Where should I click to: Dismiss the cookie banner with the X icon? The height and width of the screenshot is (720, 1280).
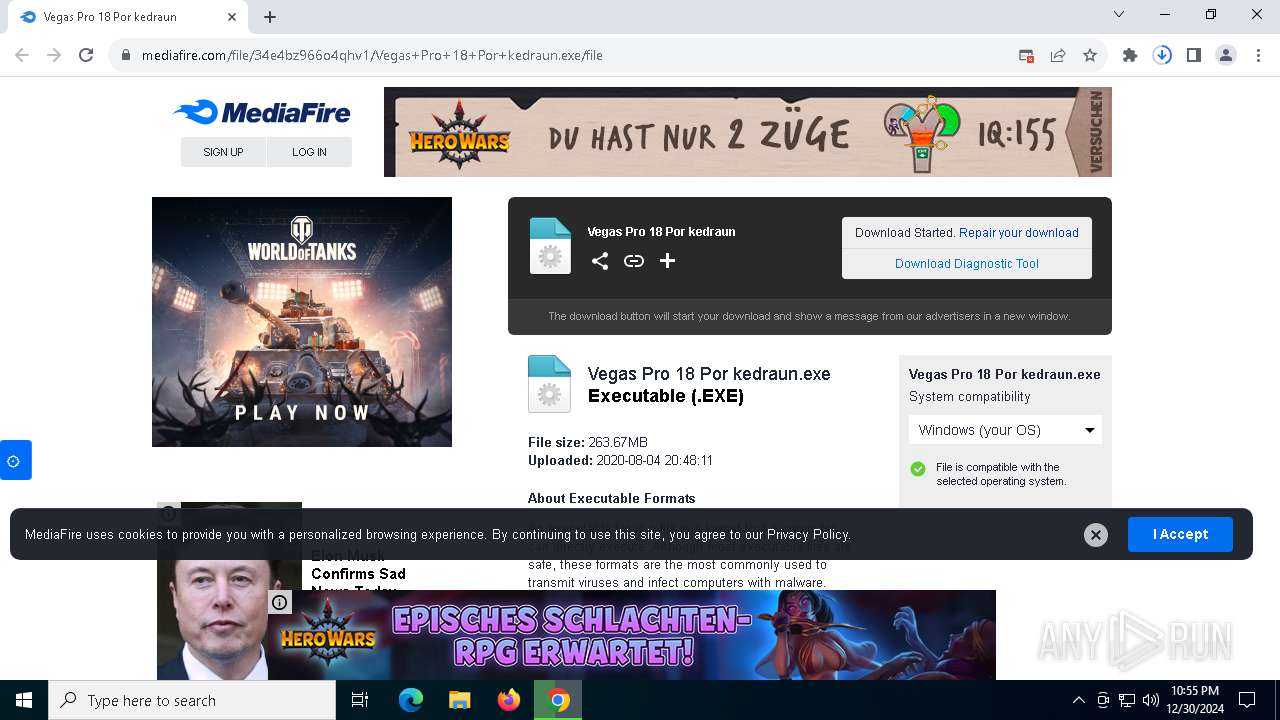coord(1096,535)
